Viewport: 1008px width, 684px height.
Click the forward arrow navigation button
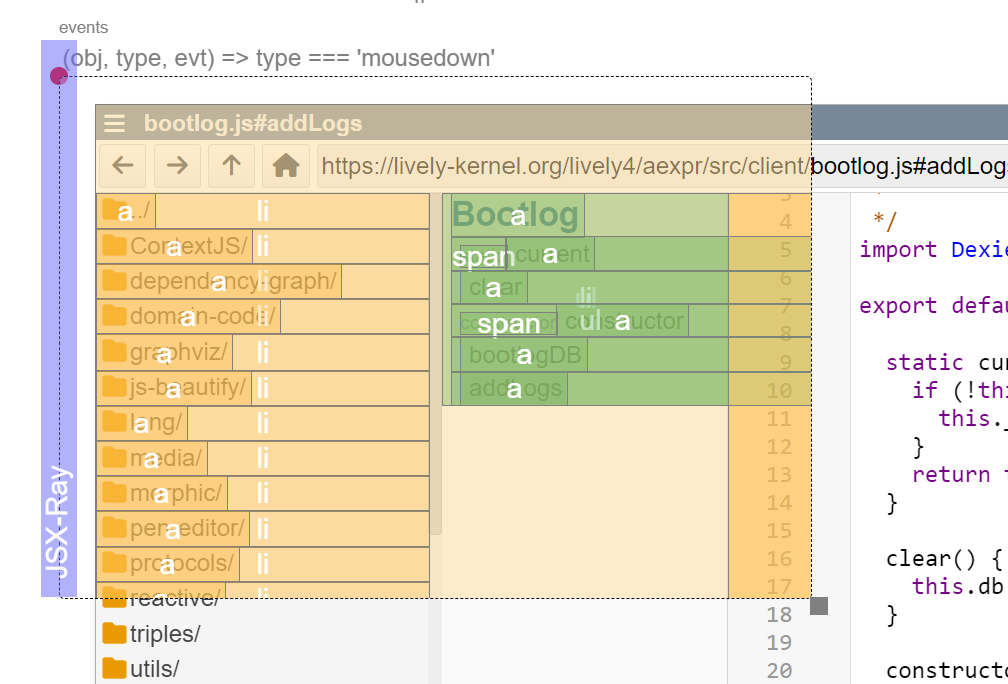177,165
